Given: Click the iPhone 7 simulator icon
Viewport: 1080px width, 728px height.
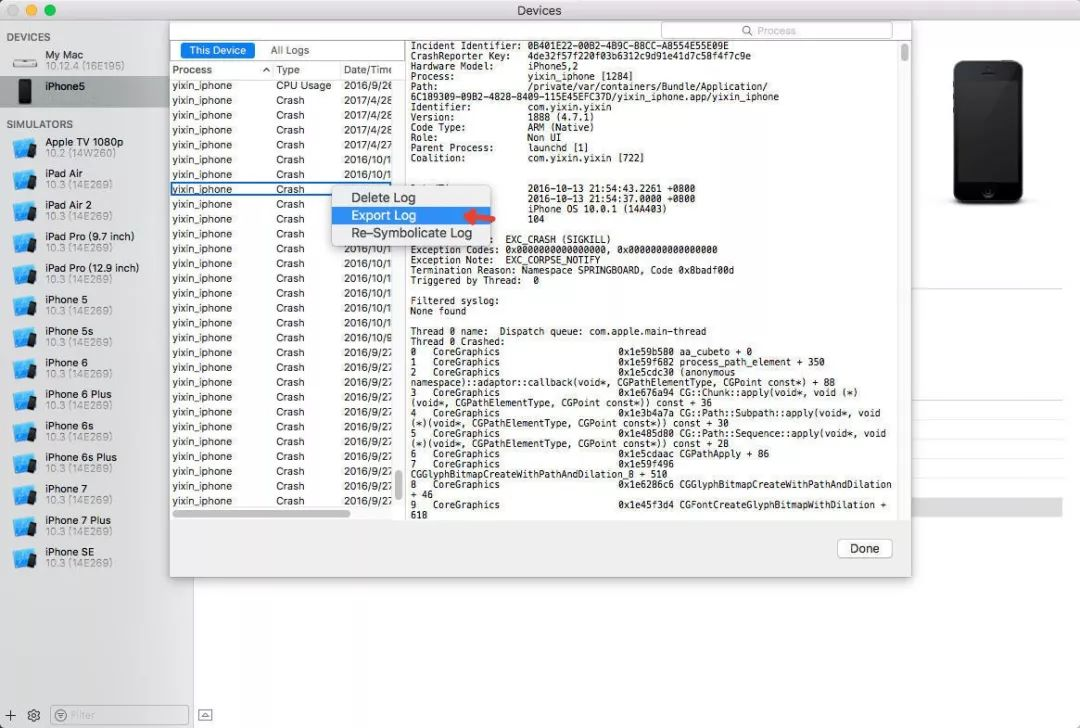Looking at the screenshot, I should click(25, 495).
